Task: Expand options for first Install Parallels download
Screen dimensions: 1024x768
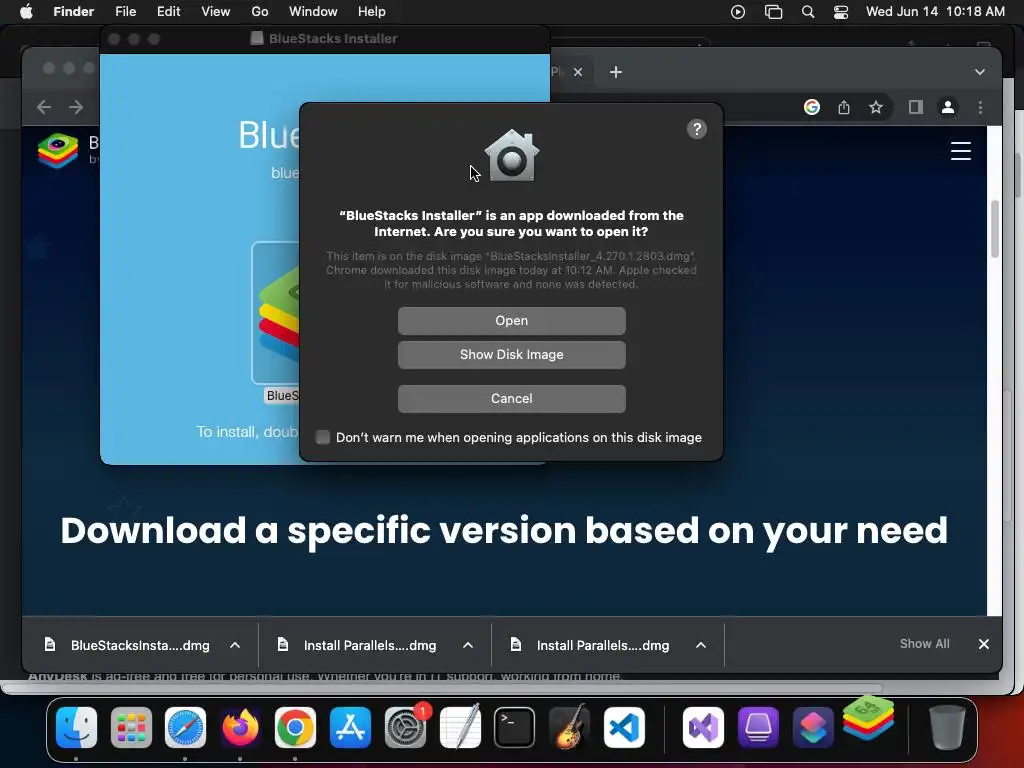Action: coord(468,645)
